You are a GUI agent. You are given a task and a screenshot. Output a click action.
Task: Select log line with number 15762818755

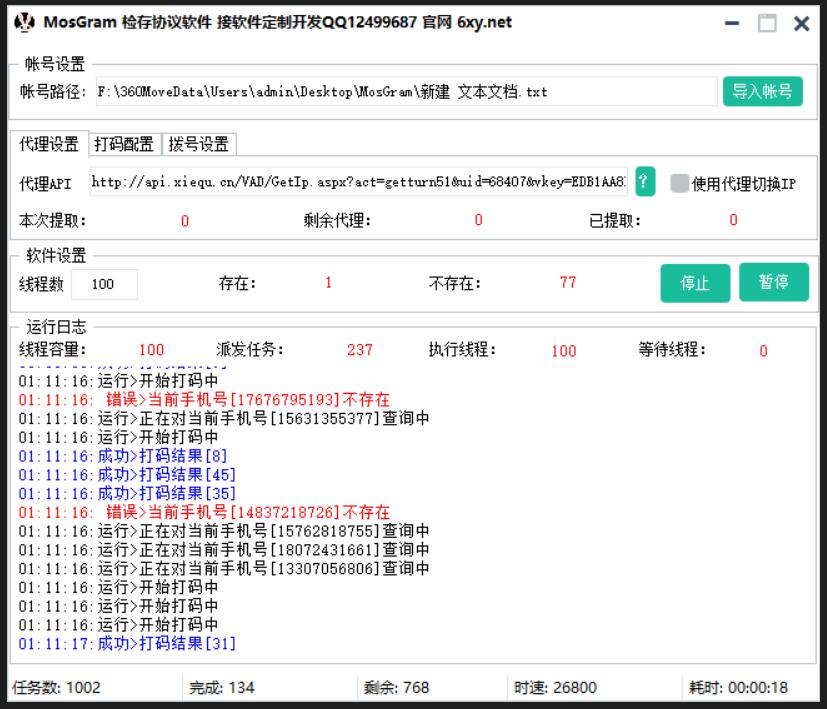tap(224, 531)
